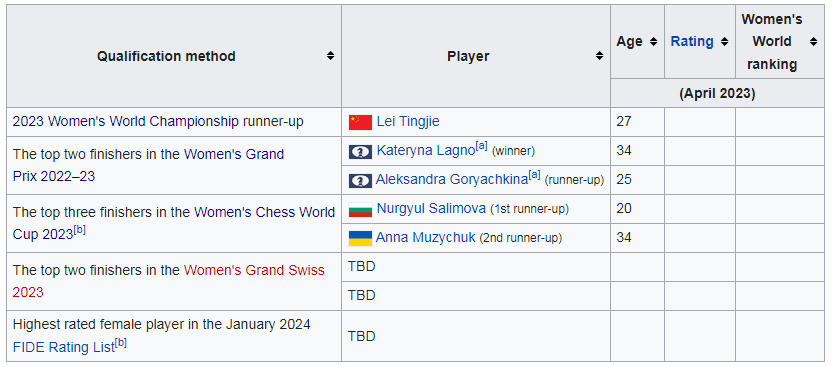
Task: Click the FIDE flag icon beside Aleksandra Goryachkina
Action: point(360,180)
